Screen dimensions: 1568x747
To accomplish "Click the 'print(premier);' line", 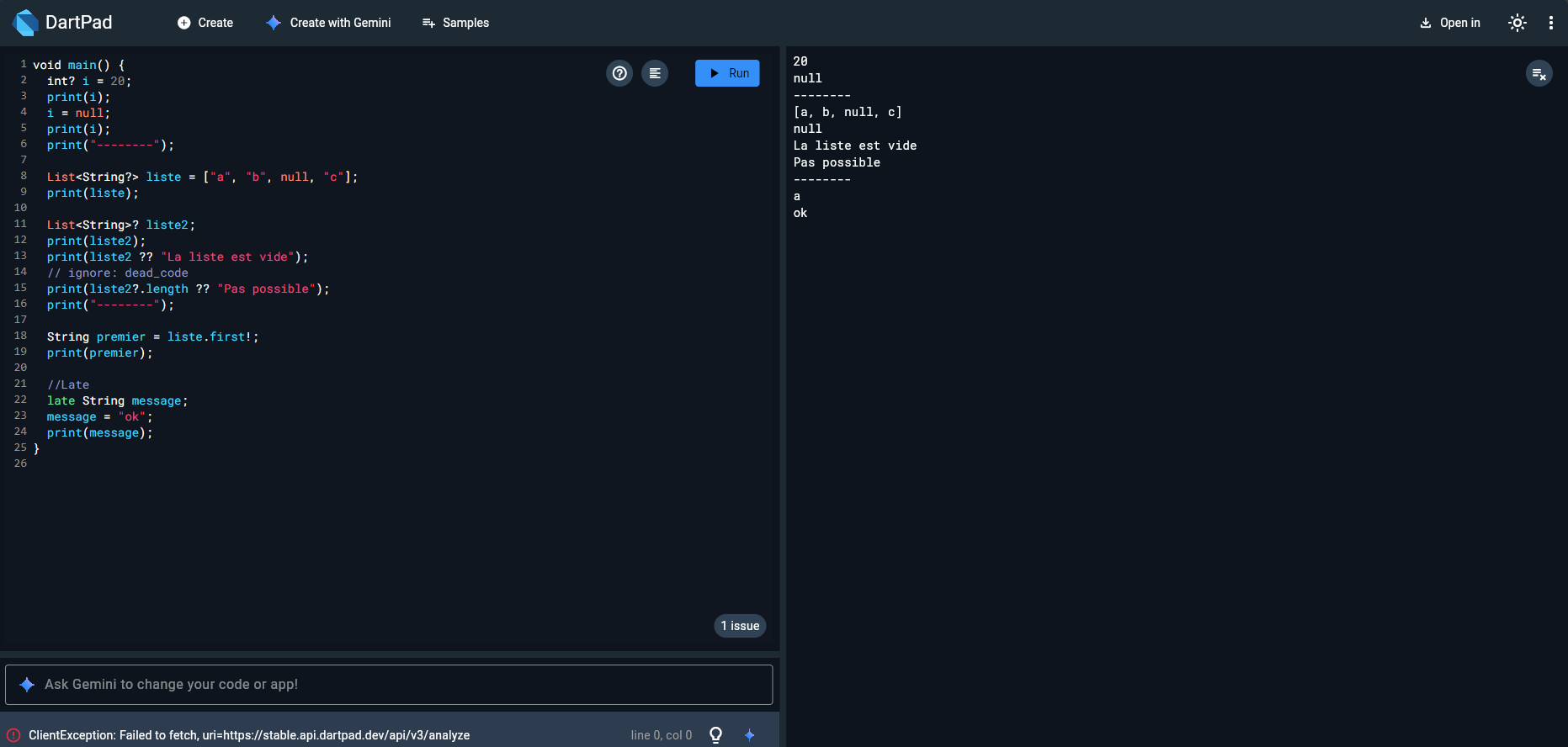I will [x=100, y=352].
